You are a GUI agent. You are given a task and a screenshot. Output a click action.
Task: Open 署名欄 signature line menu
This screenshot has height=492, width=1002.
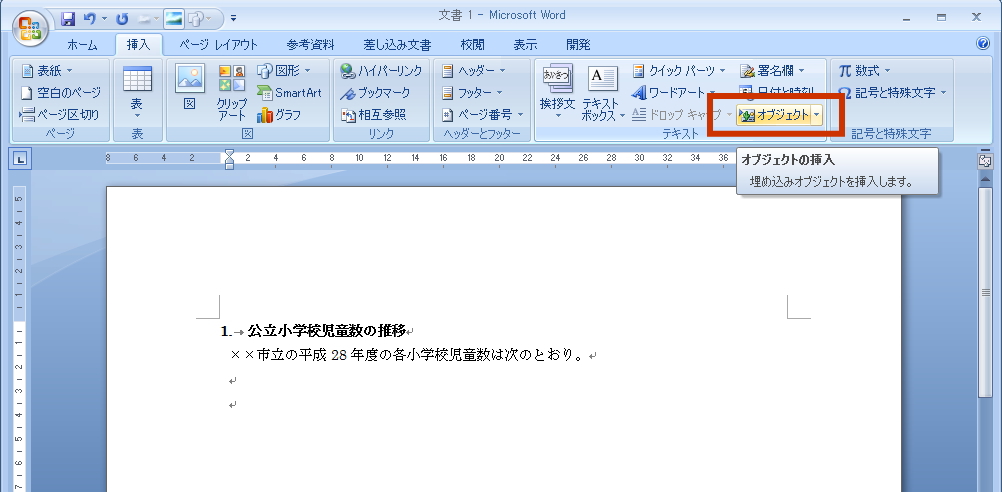(x=772, y=70)
